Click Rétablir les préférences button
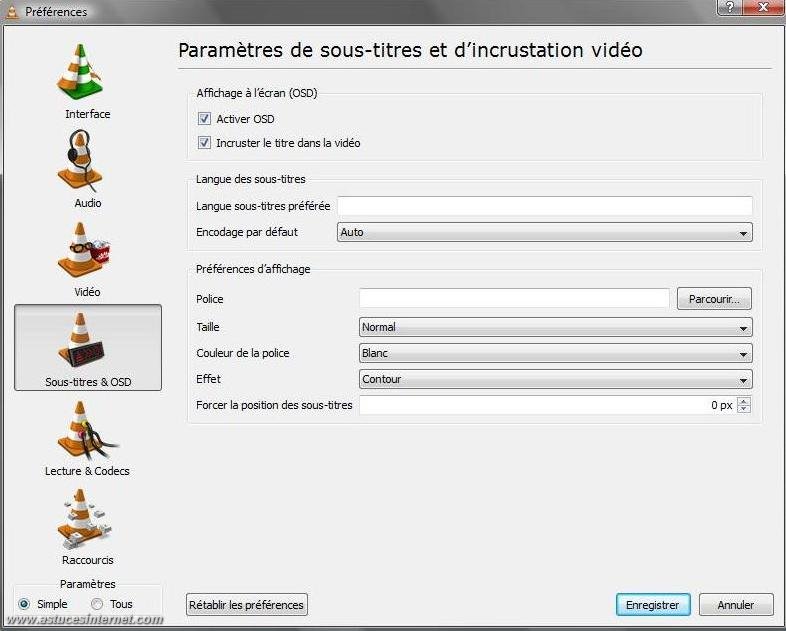The height and width of the screenshot is (631, 786). tap(247, 605)
